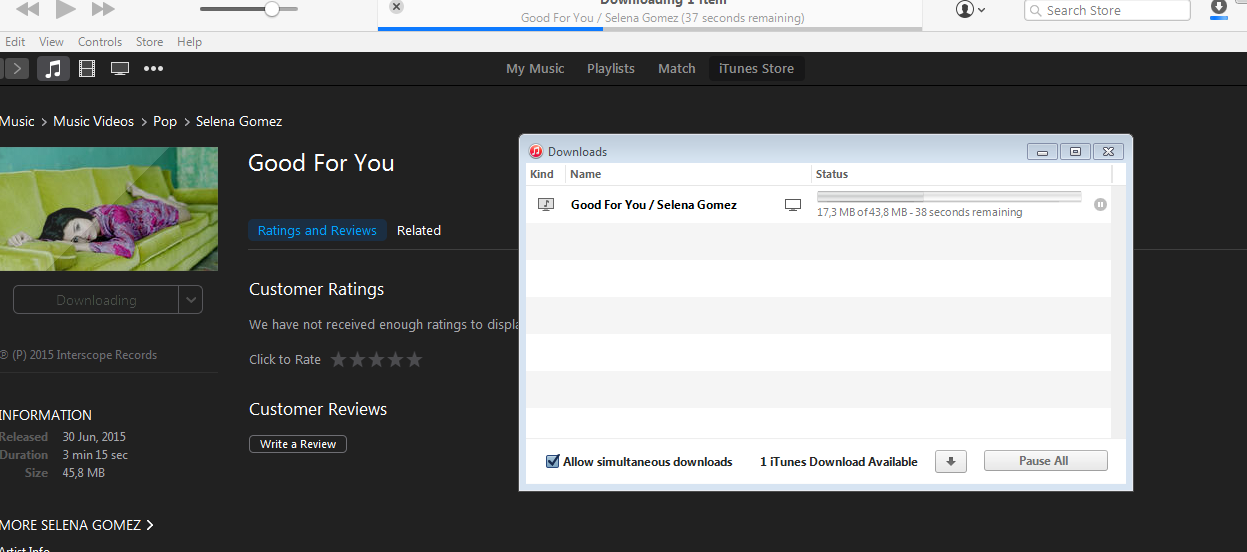Image resolution: width=1247 pixels, height=552 pixels.
Task: Open the Store menu
Action: pyautogui.click(x=149, y=42)
